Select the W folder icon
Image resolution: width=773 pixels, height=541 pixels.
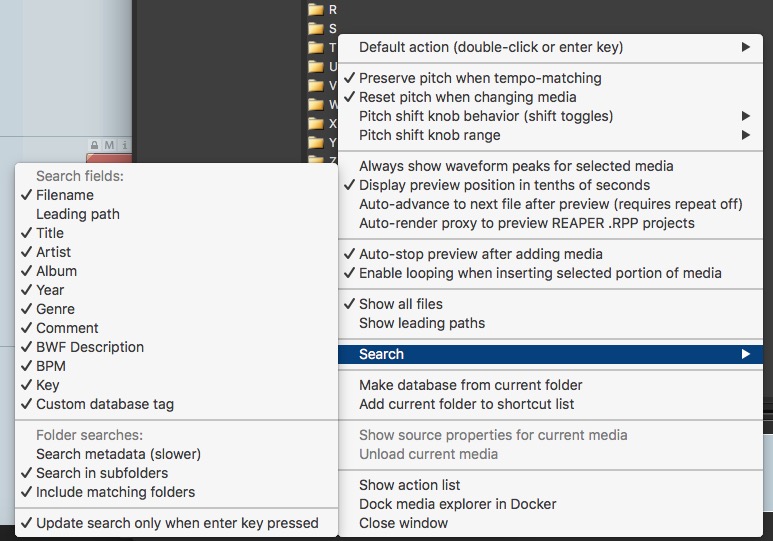coord(315,104)
